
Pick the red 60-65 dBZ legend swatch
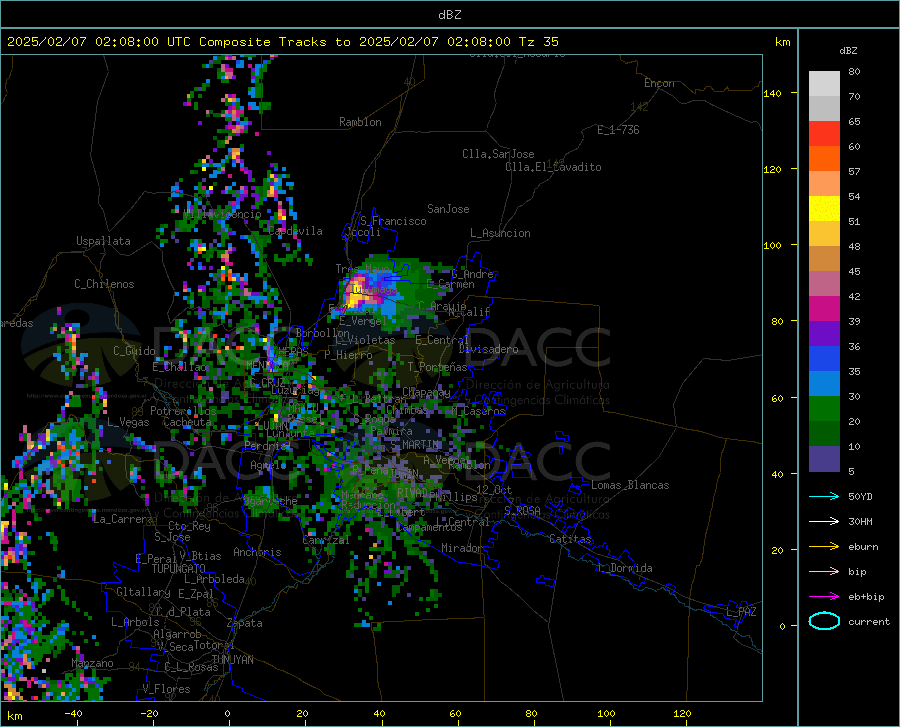pyautogui.click(x=824, y=134)
